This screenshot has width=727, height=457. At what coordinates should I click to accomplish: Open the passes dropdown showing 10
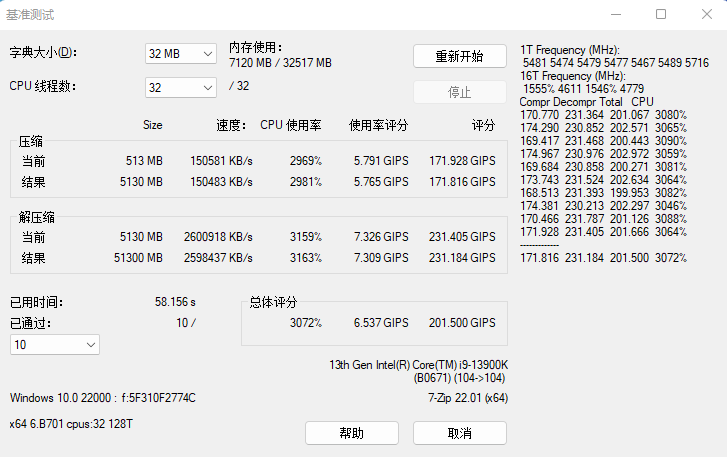(x=55, y=344)
